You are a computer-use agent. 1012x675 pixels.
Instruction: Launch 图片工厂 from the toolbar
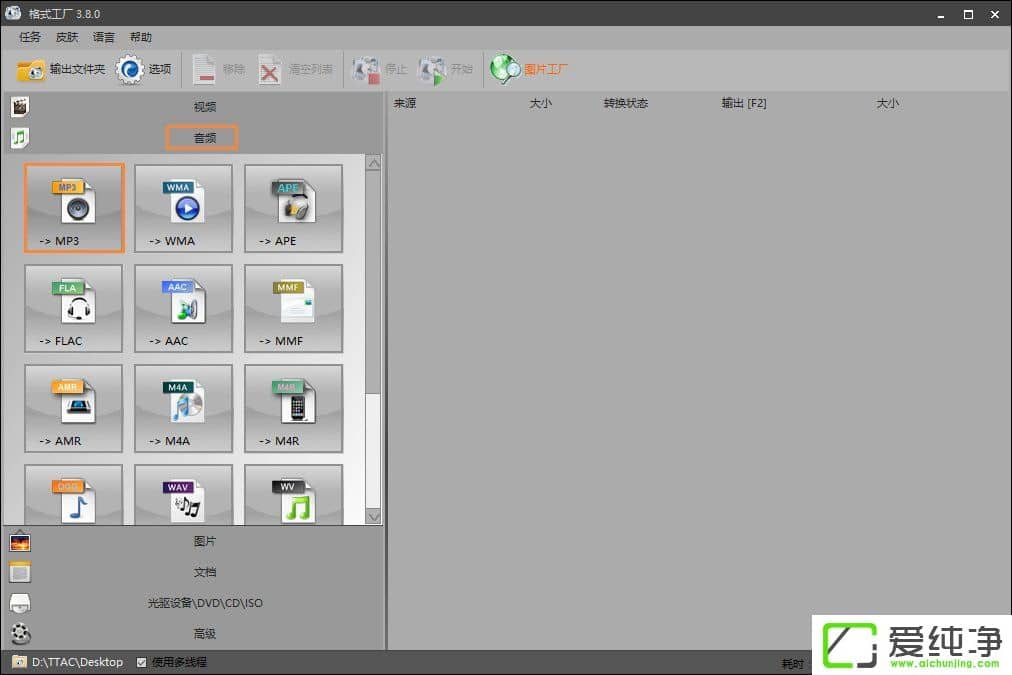click(x=530, y=69)
